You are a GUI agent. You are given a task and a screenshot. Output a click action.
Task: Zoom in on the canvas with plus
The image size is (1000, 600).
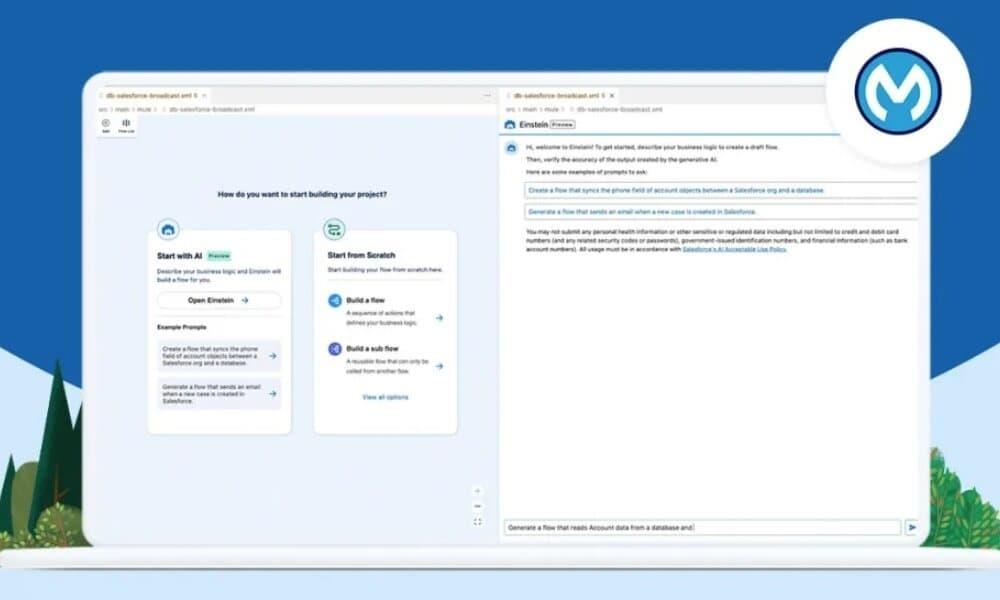point(478,491)
